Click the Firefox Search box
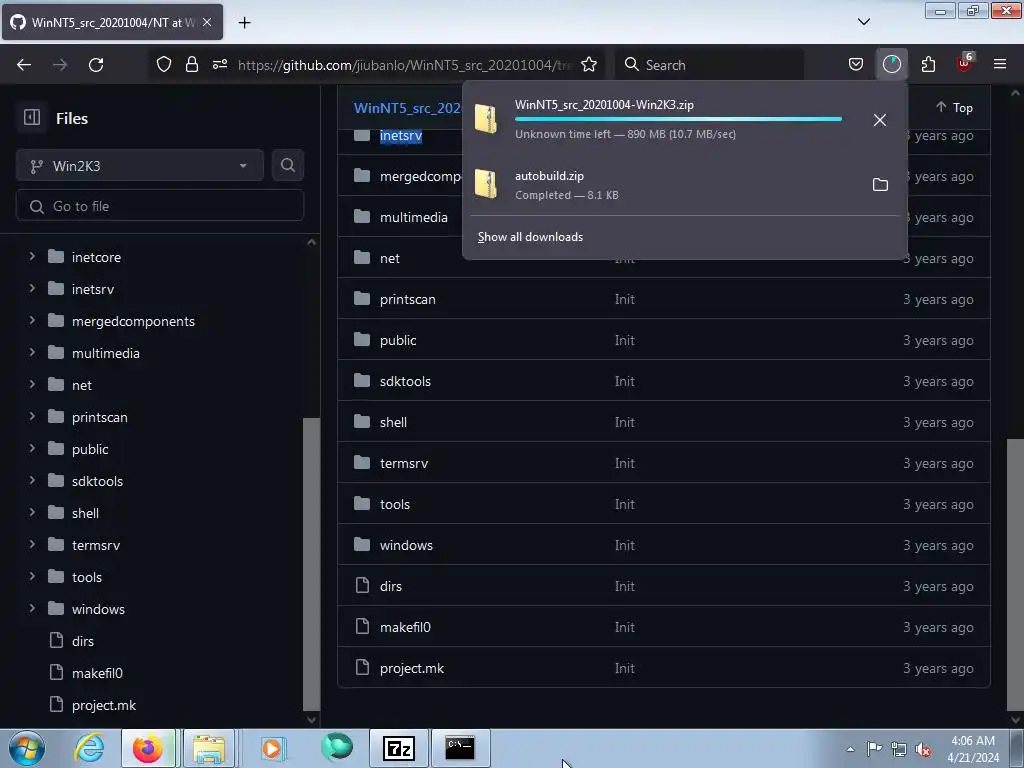 pyautogui.click(x=709, y=65)
